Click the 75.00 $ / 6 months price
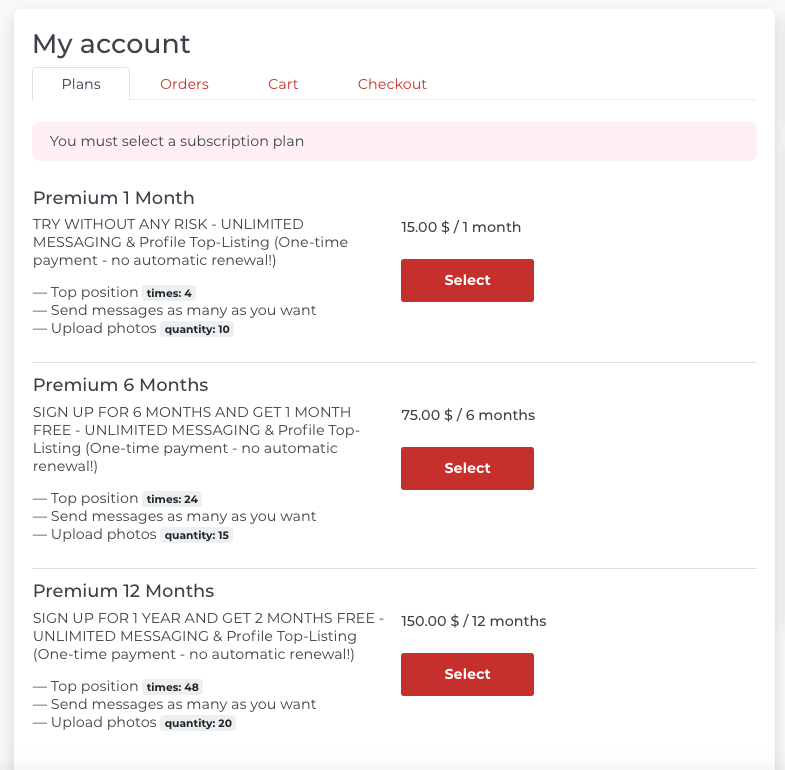Screen dimensions: 785x770 click(468, 415)
